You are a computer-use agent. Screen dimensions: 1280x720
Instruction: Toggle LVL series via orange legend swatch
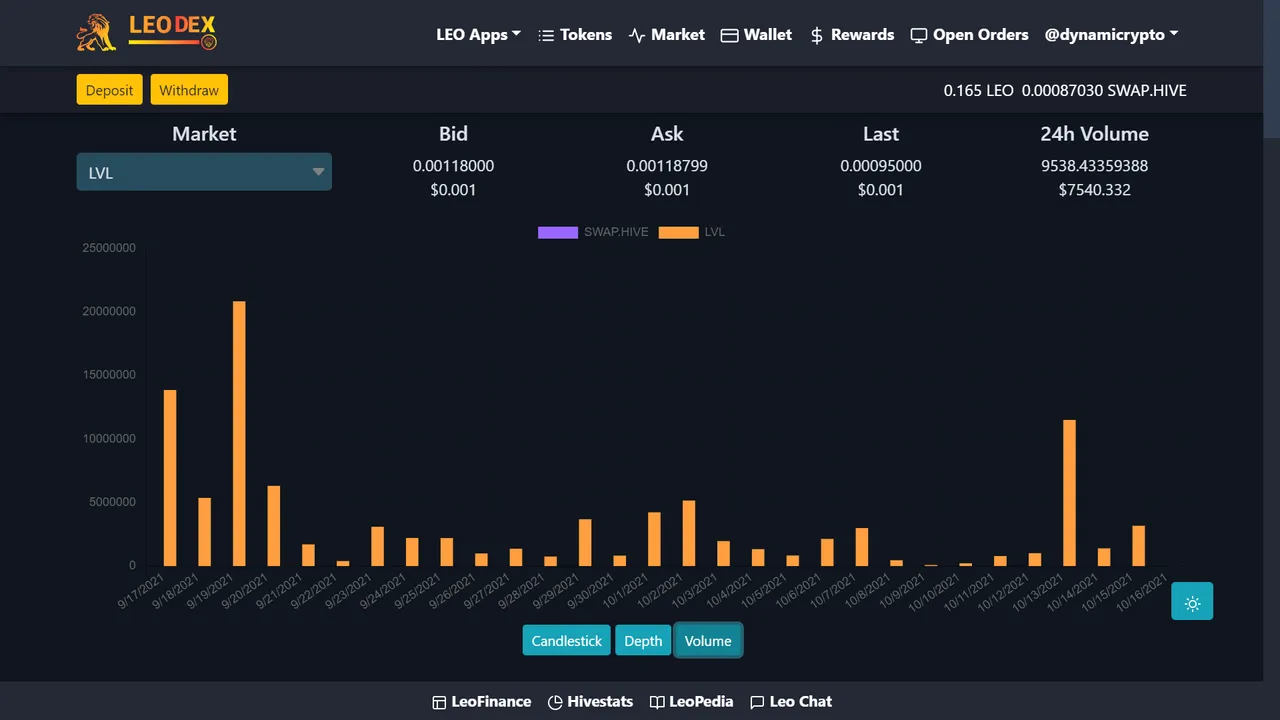[678, 232]
